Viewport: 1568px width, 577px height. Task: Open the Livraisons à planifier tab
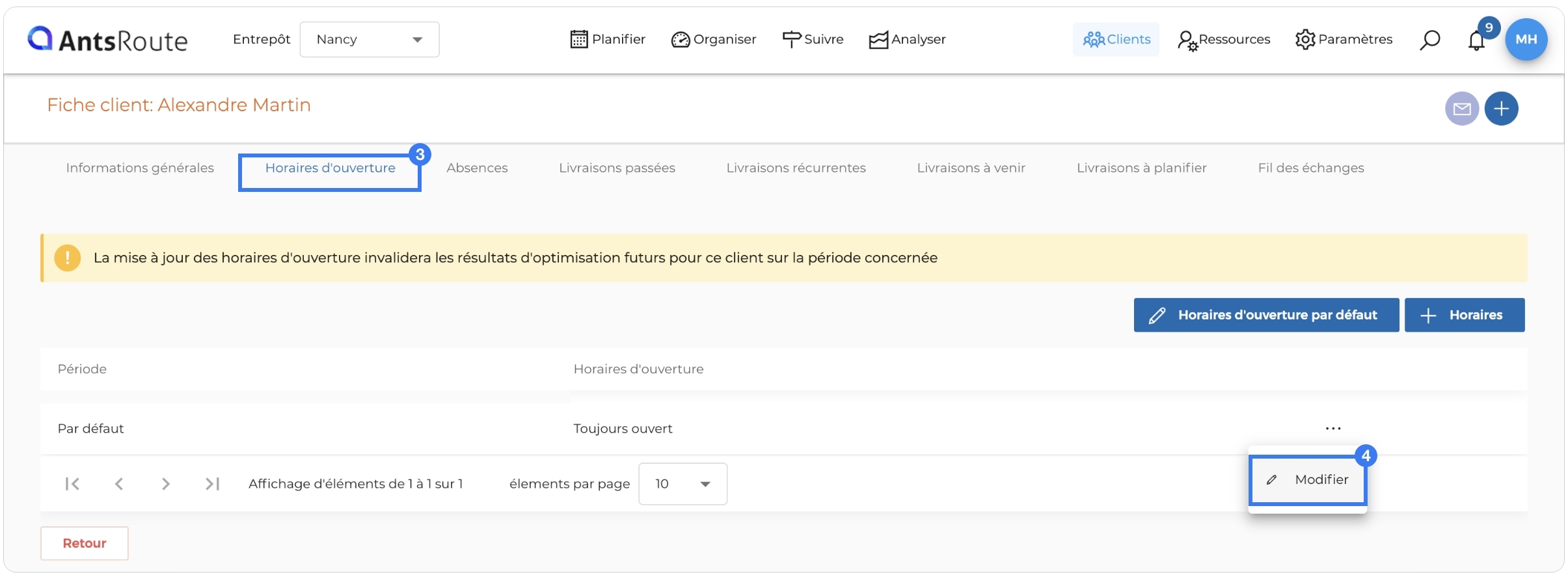pos(1141,168)
